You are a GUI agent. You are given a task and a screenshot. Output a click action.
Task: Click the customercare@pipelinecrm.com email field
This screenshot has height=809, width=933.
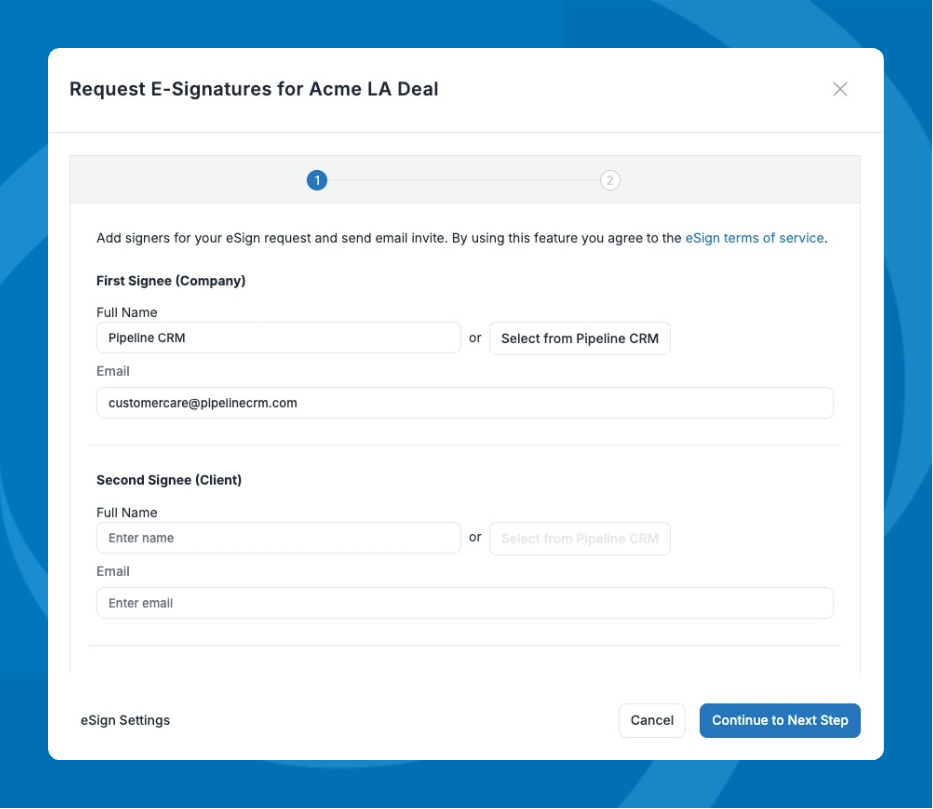pos(465,403)
